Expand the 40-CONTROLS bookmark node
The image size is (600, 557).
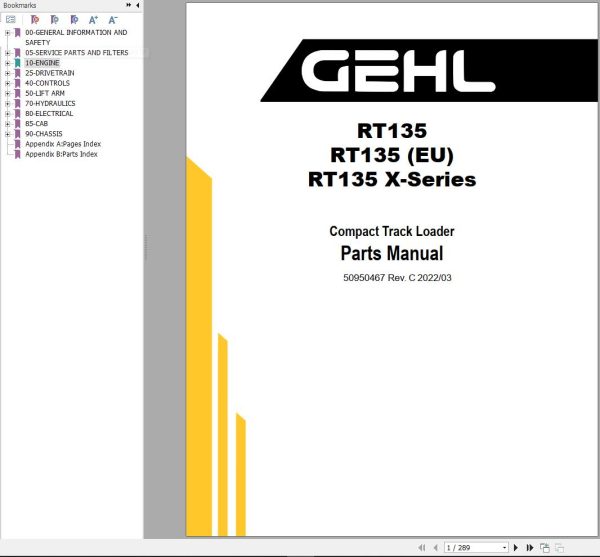7,83
